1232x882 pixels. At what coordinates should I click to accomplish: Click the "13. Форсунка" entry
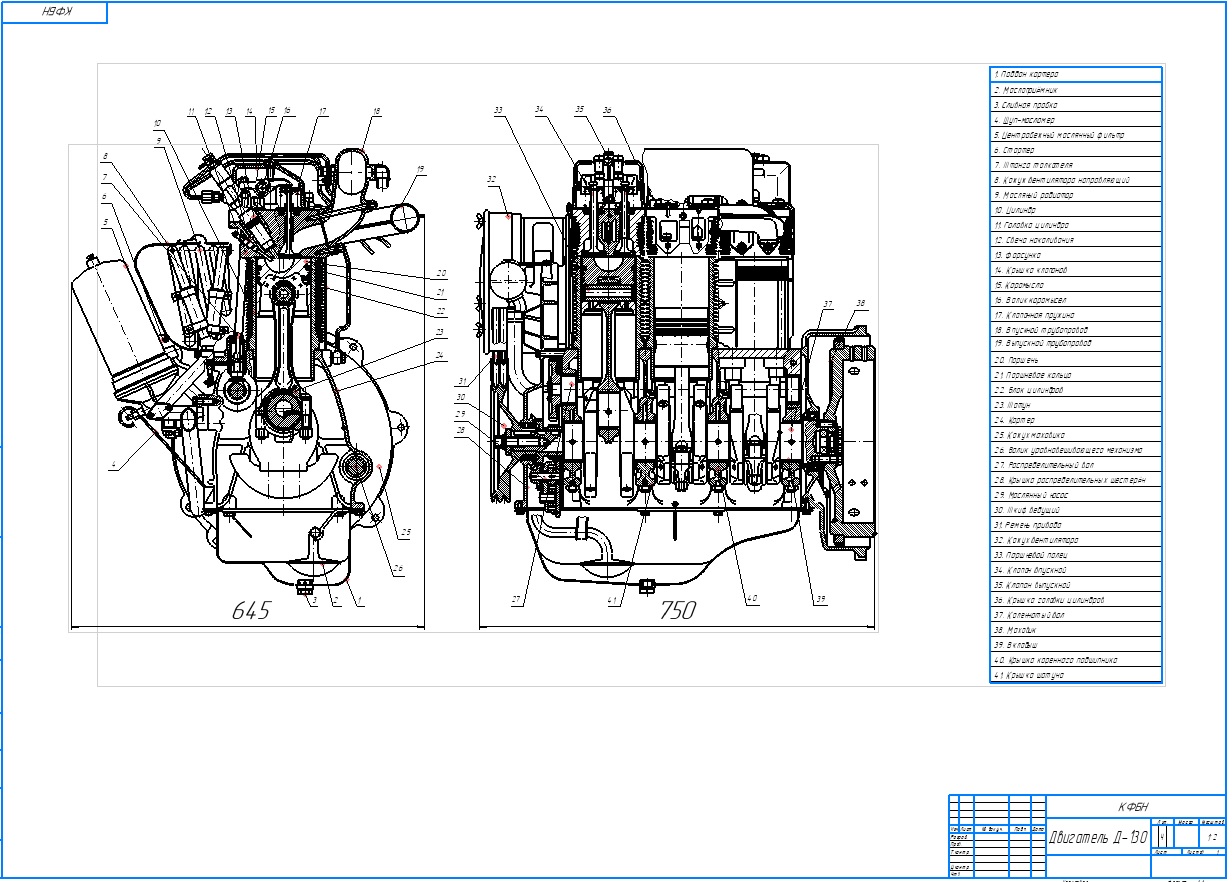1076,254
